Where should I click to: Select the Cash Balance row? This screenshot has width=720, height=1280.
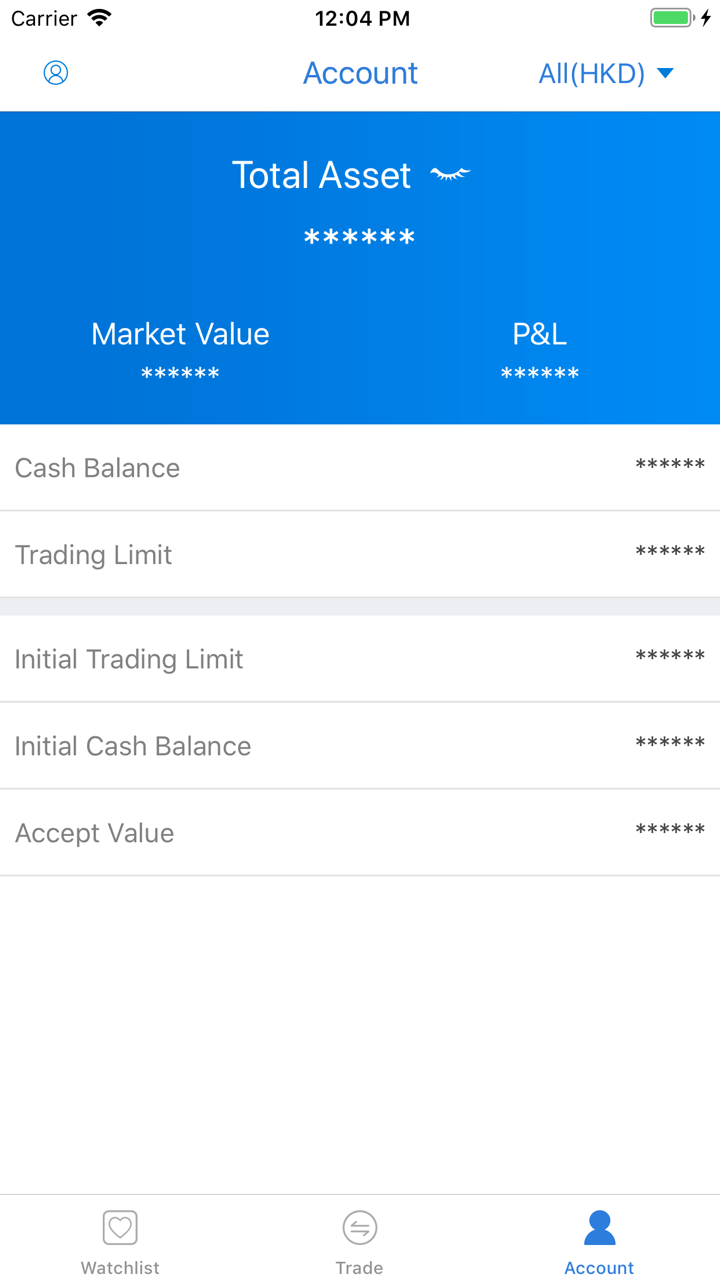click(x=360, y=467)
